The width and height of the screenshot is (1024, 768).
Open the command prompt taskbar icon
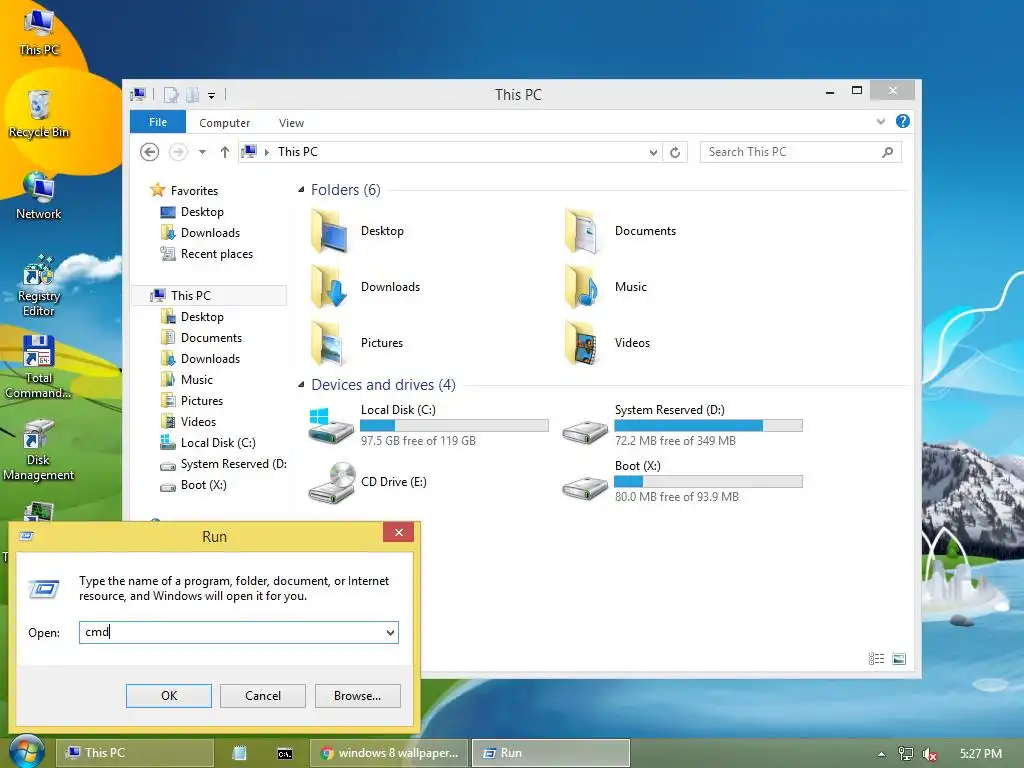pos(285,754)
